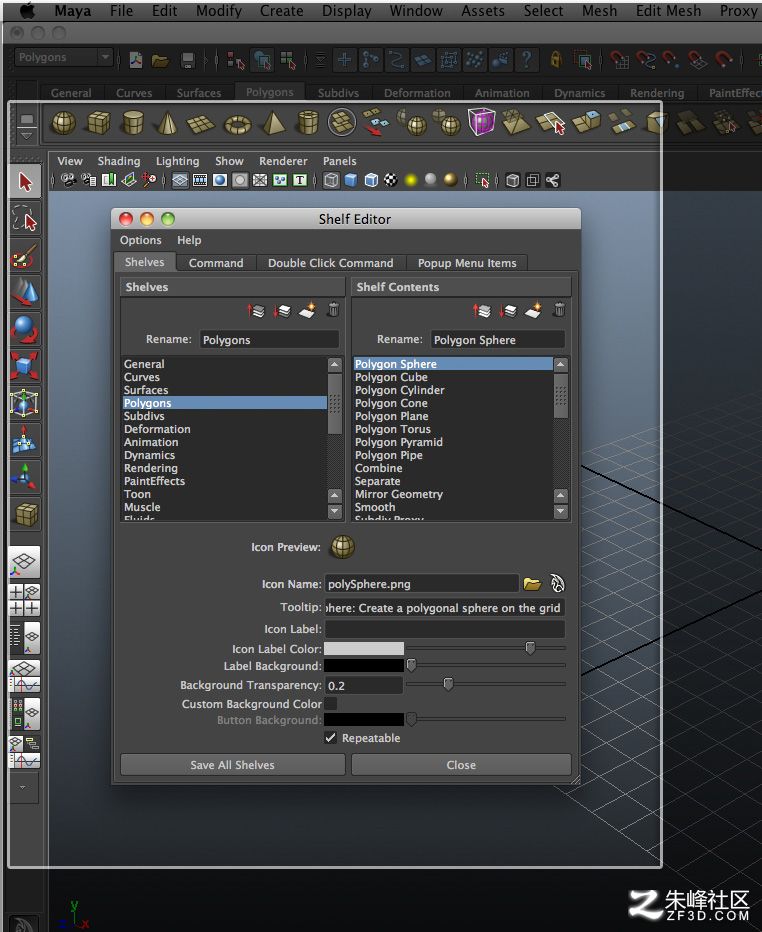Toggle film gate in viewport toolbar

coord(200,180)
